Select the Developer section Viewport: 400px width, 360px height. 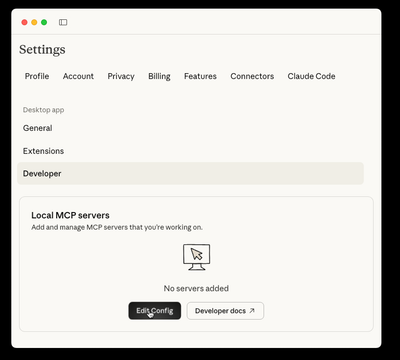(x=190, y=174)
